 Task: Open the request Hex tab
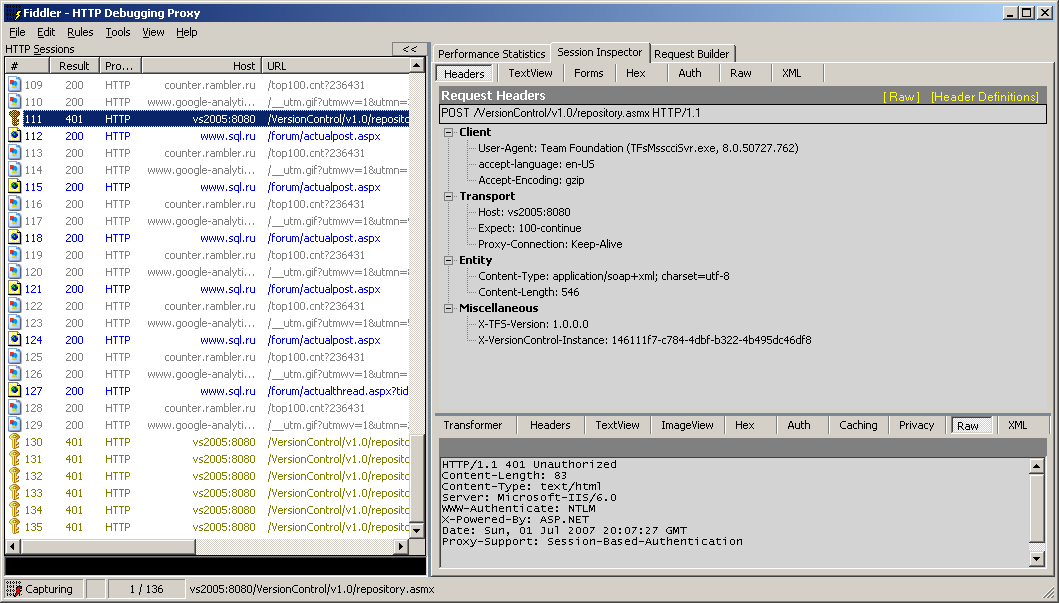pos(636,73)
